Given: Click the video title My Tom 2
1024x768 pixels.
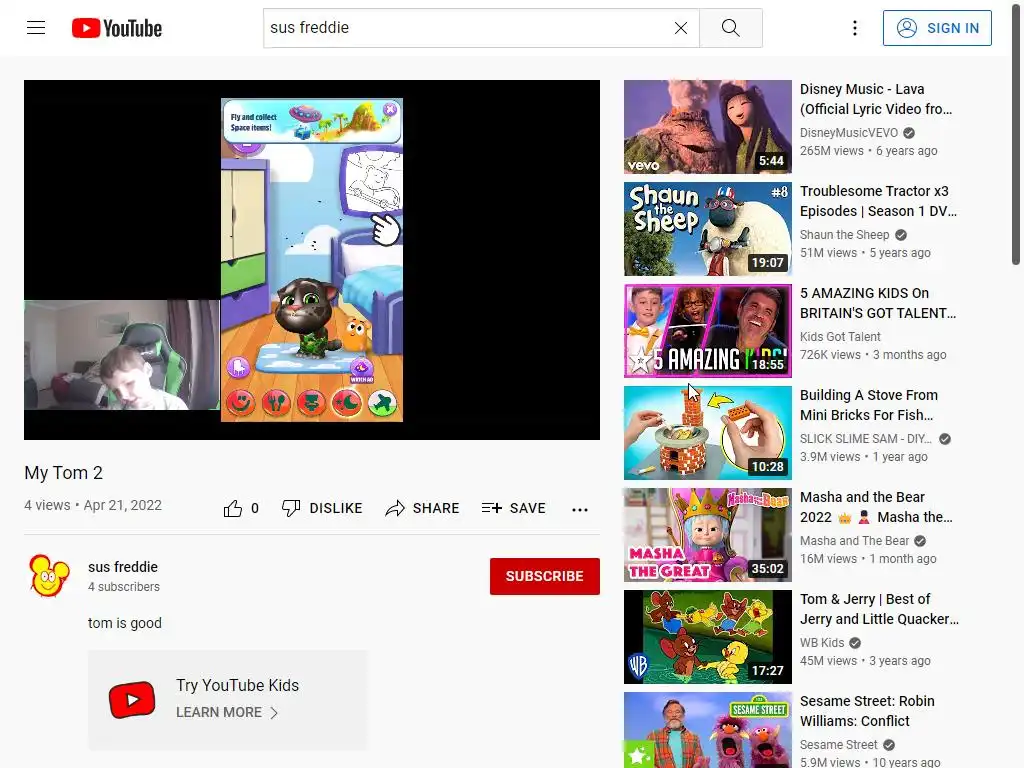Looking at the screenshot, I should 63,473.
